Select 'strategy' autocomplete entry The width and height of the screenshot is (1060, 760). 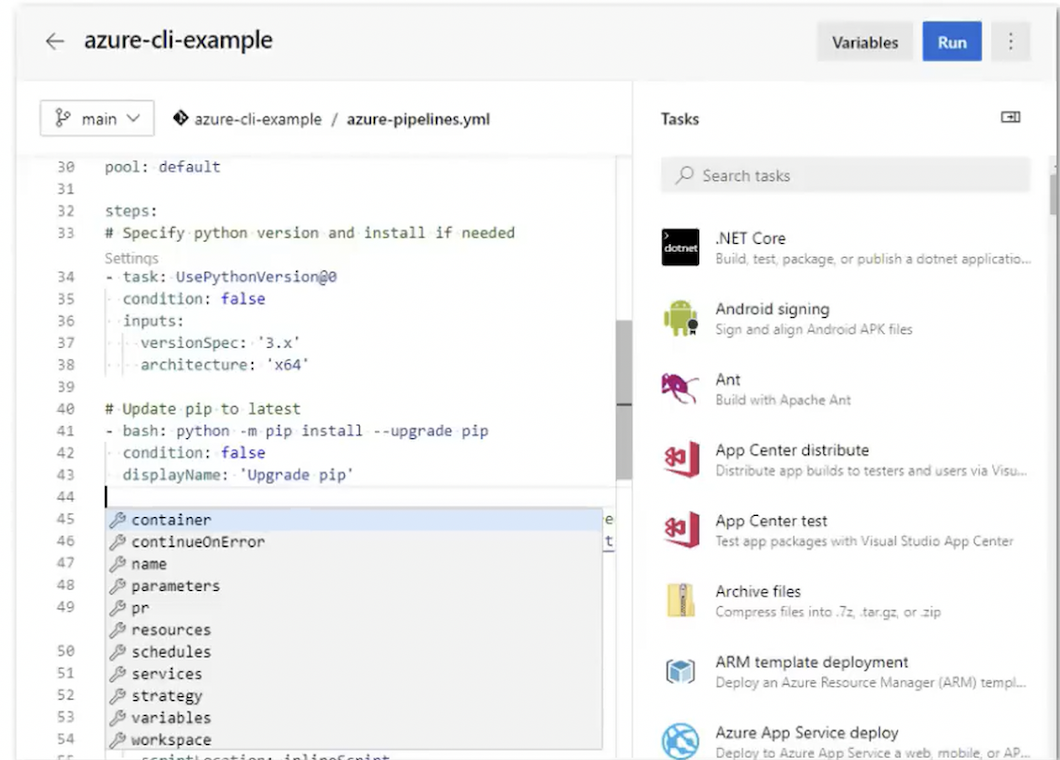point(167,696)
